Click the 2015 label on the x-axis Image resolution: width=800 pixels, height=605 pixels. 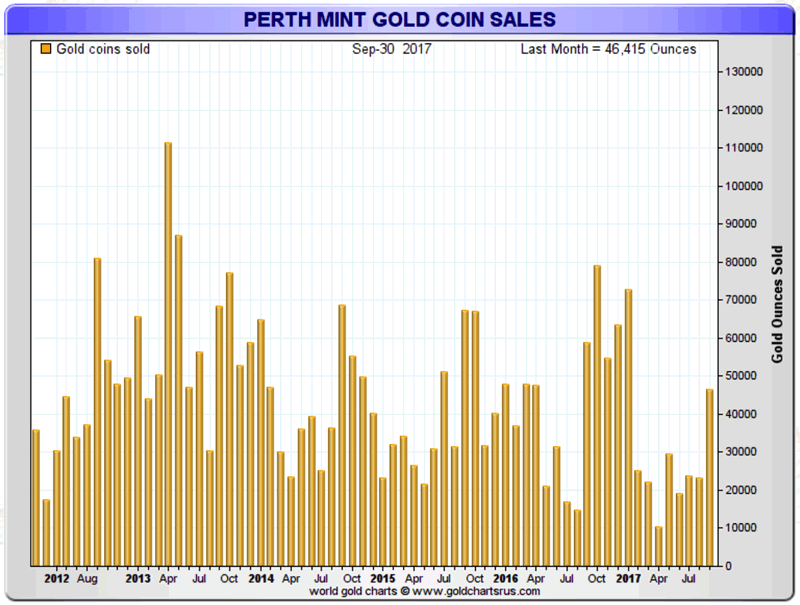(x=381, y=578)
